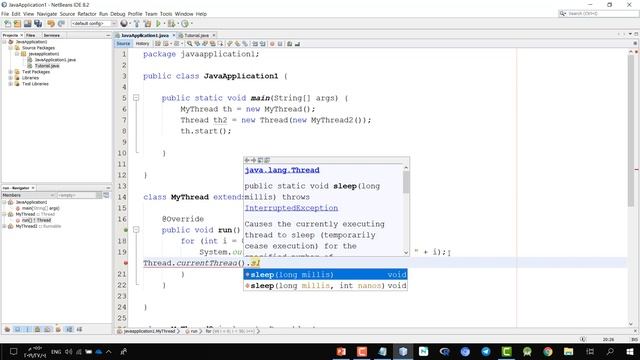Click the Redo toolbar icon
640x360 pixels.
coord(61,24)
